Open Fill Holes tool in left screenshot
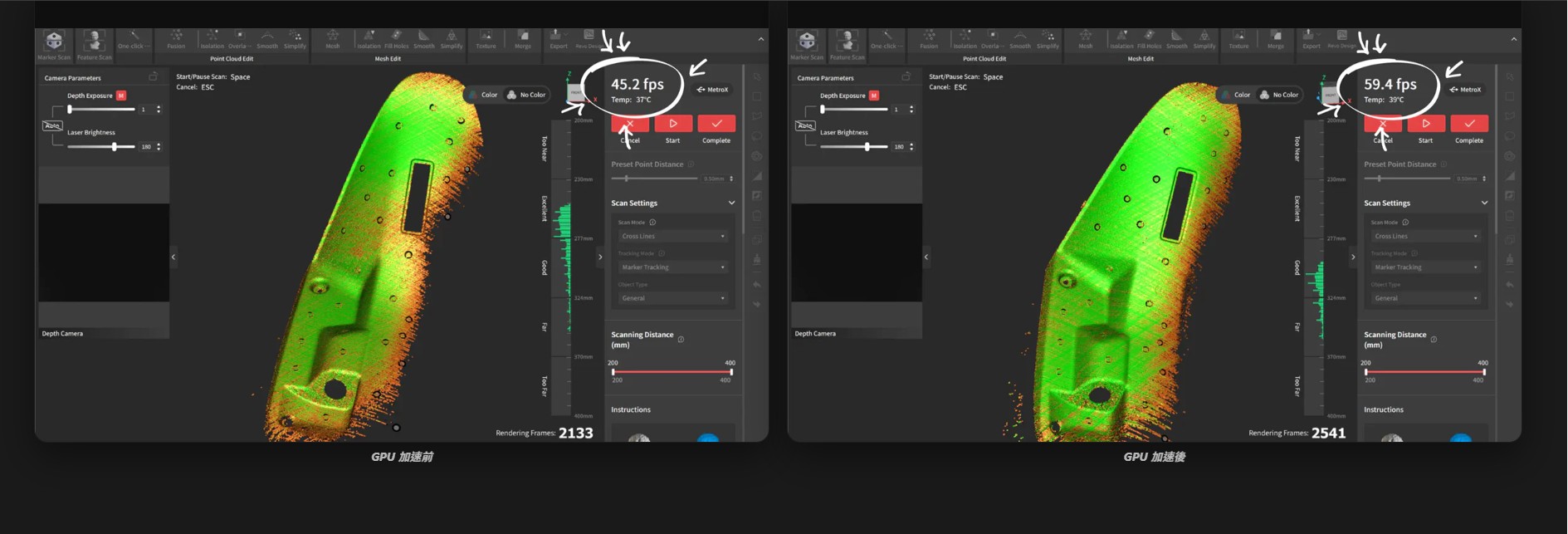 [x=396, y=40]
